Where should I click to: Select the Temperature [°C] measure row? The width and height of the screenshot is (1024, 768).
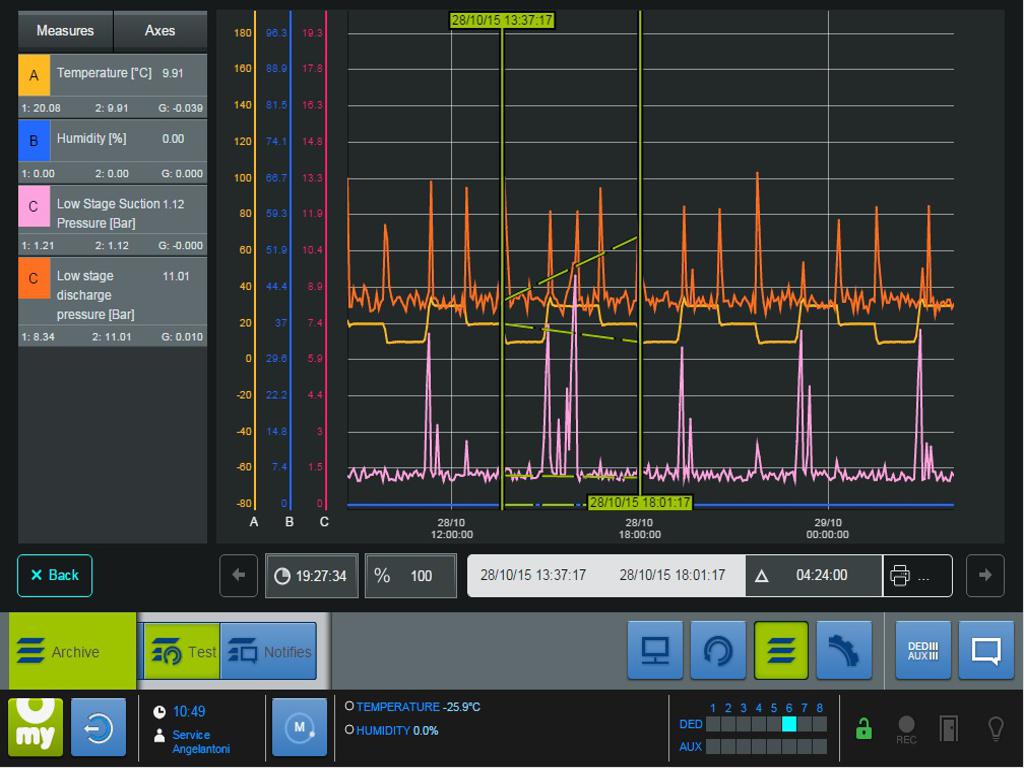(112, 86)
